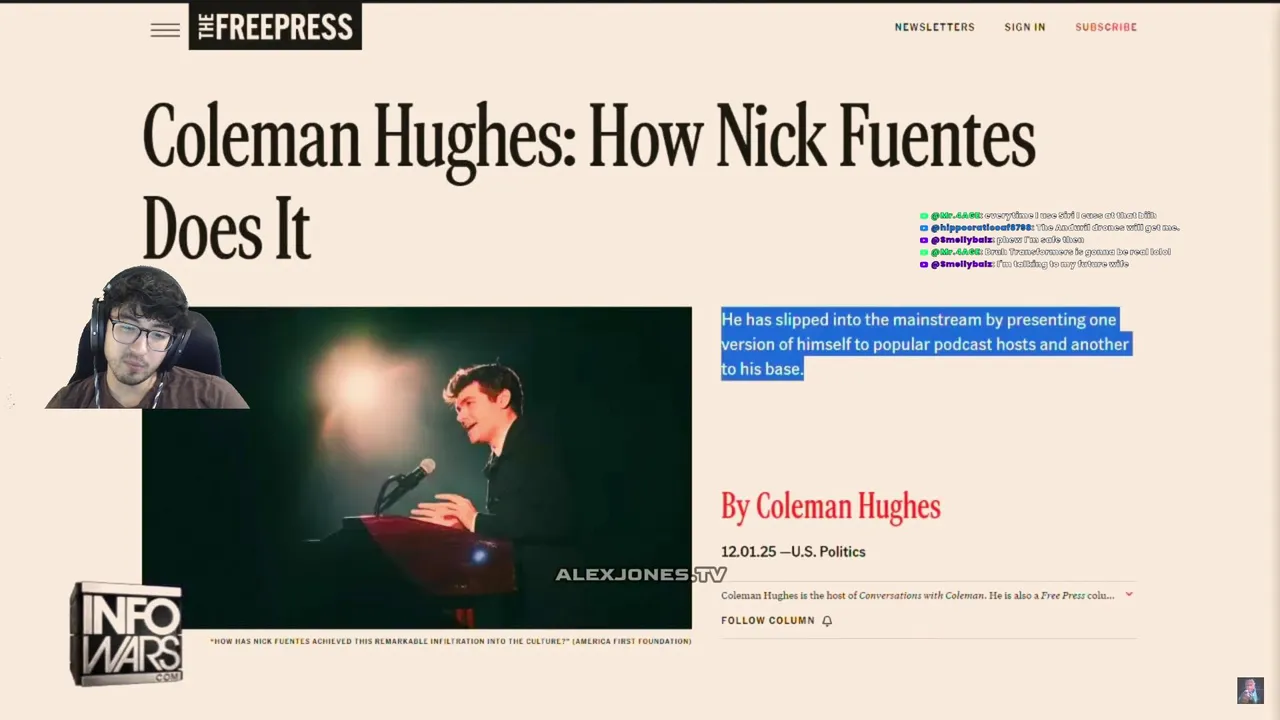The image size is (1280, 720).
Task: Click the small avatar thumbnail at bottom right
Action: pyautogui.click(x=1250, y=690)
